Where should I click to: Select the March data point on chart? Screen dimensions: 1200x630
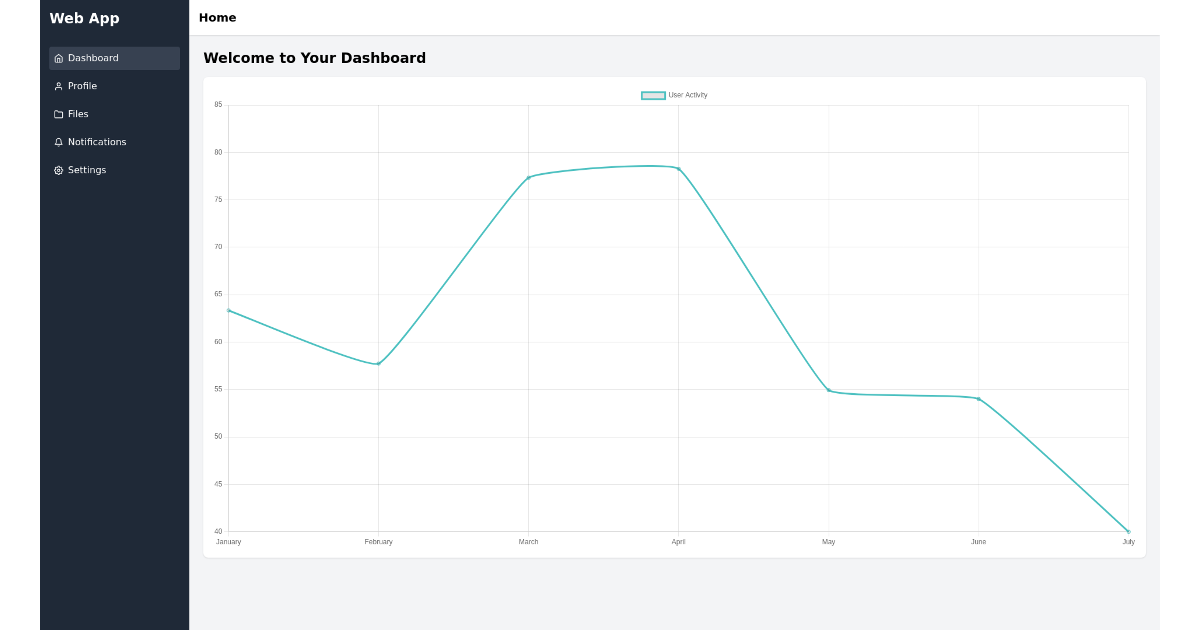coord(528,178)
